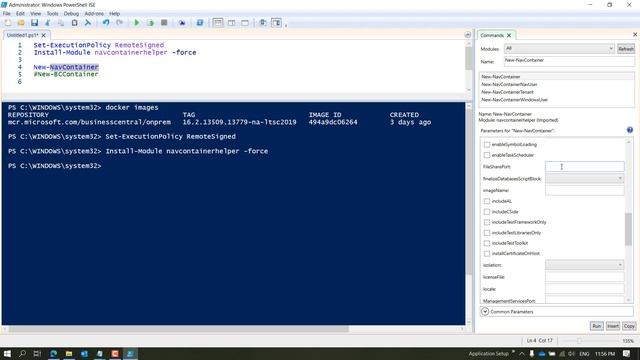Click into the FileSharePort input field
Screen dimensions: 640x360
tap(584, 167)
